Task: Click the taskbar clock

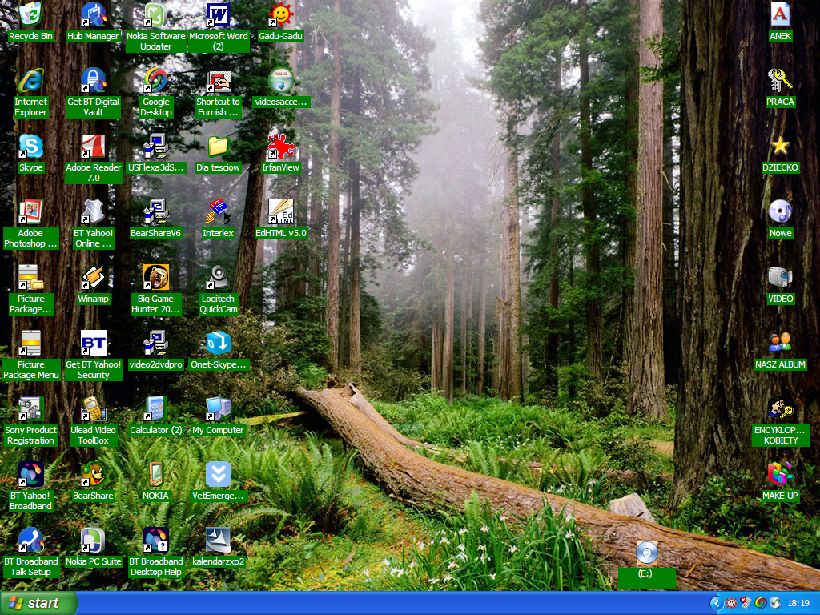Action: (x=799, y=603)
